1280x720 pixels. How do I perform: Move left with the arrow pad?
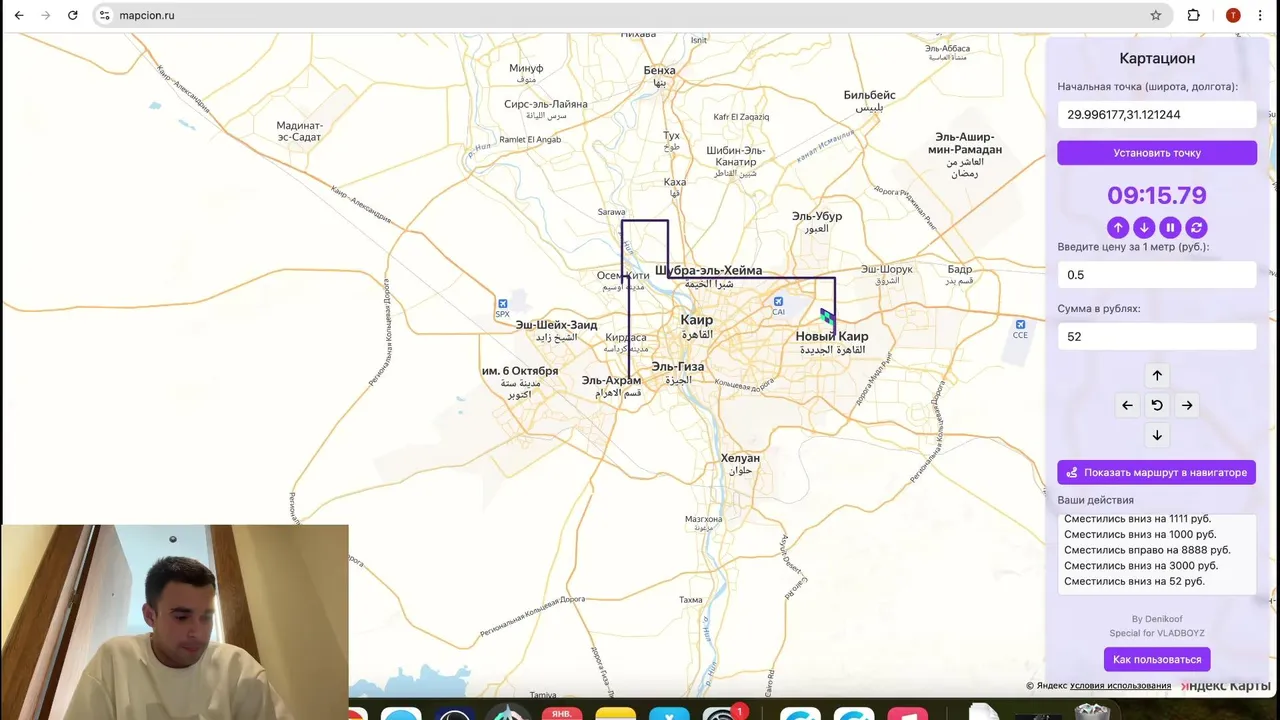pyautogui.click(x=1127, y=405)
